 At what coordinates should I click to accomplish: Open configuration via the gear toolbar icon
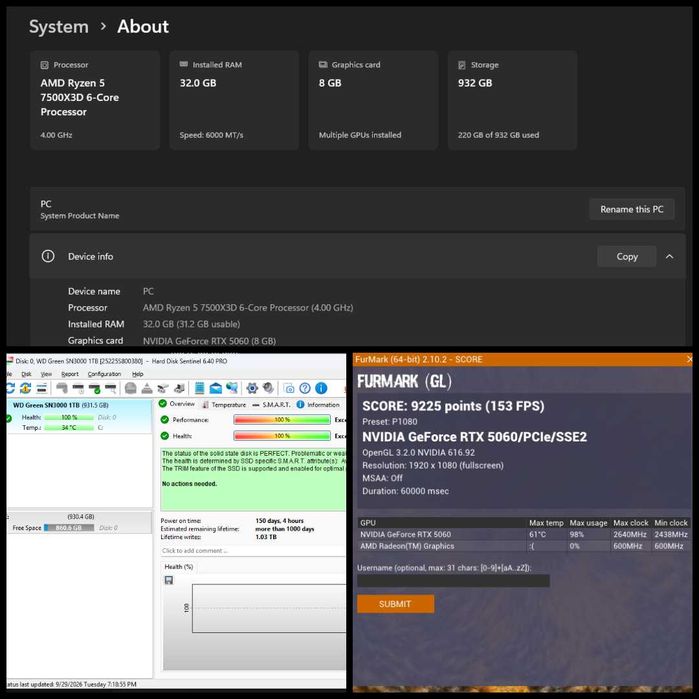pyautogui.click(x=252, y=388)
